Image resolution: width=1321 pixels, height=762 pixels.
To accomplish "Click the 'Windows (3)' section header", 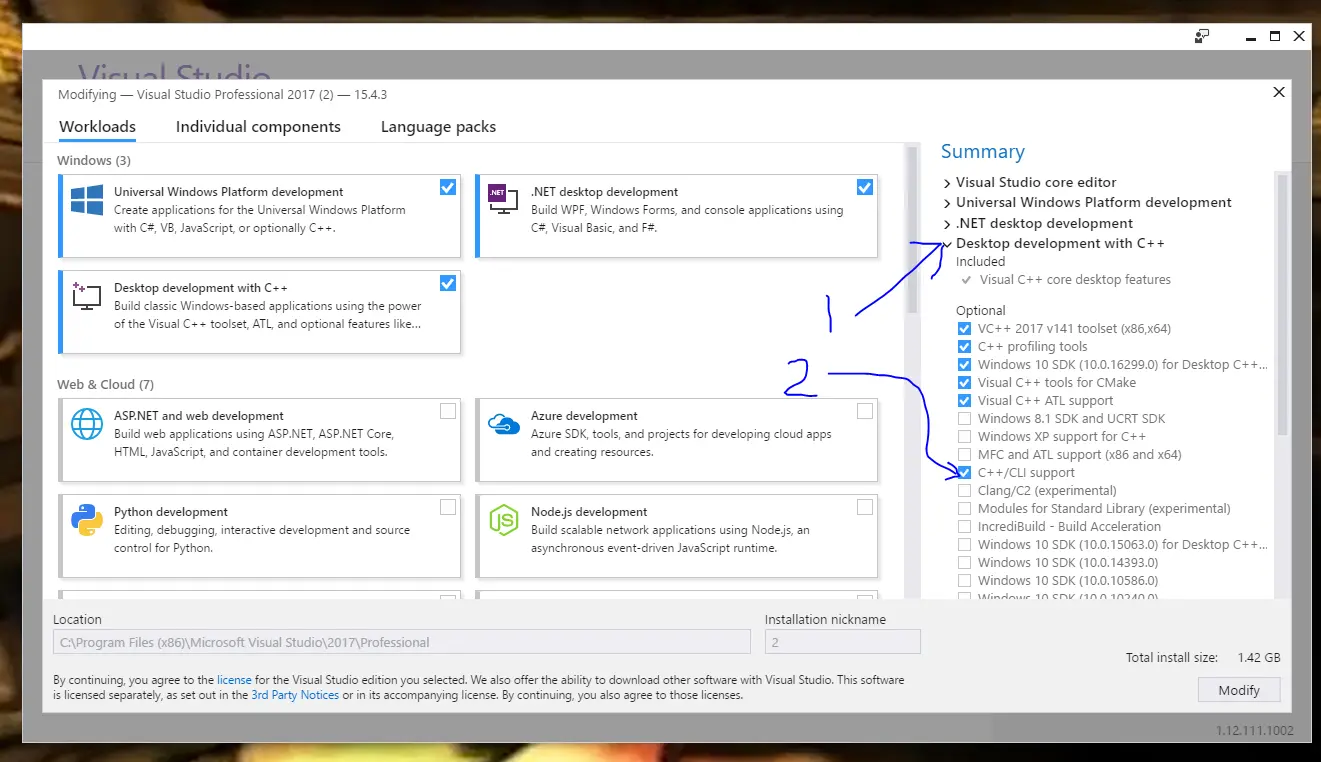I will (x=94, y=160).
